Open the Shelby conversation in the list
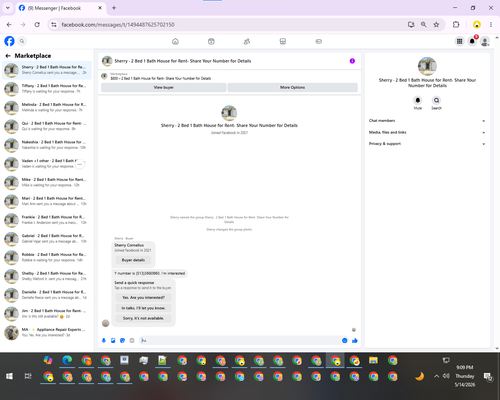The height and width of the screenshot is (400, 500). coord(47,276)
